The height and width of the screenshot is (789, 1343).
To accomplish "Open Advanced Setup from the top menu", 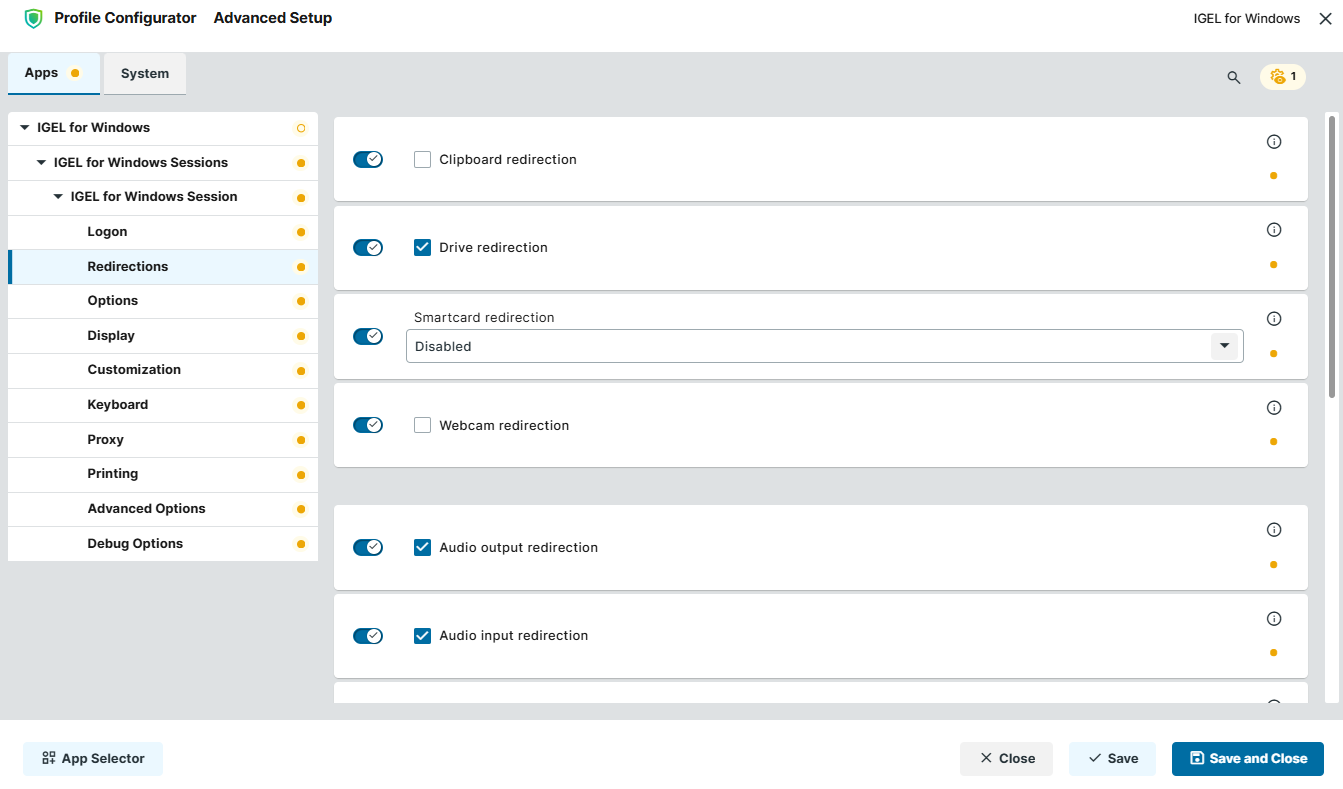I will point(272,17).
